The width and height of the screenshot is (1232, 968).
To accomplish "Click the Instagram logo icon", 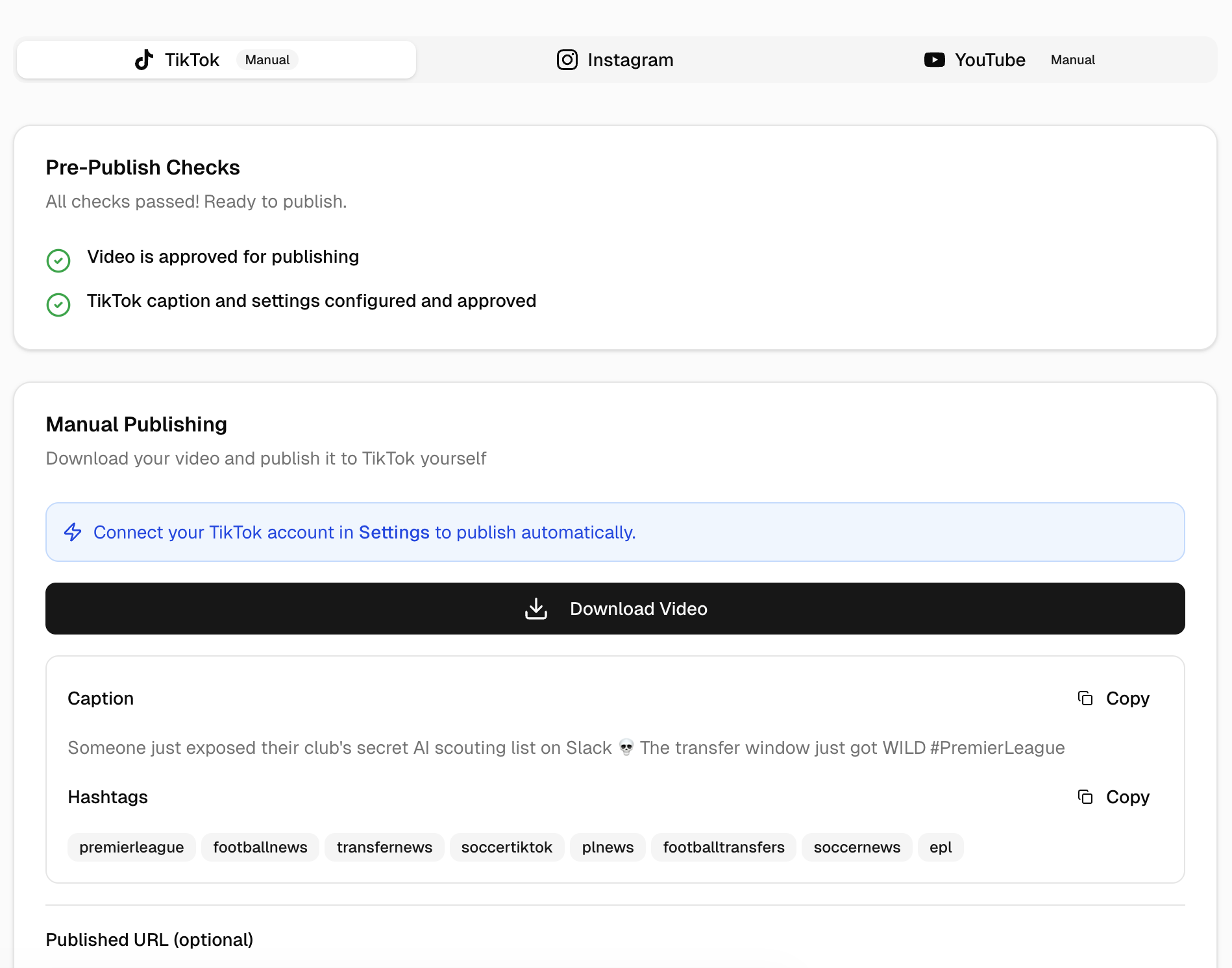I will coord(567,60).
